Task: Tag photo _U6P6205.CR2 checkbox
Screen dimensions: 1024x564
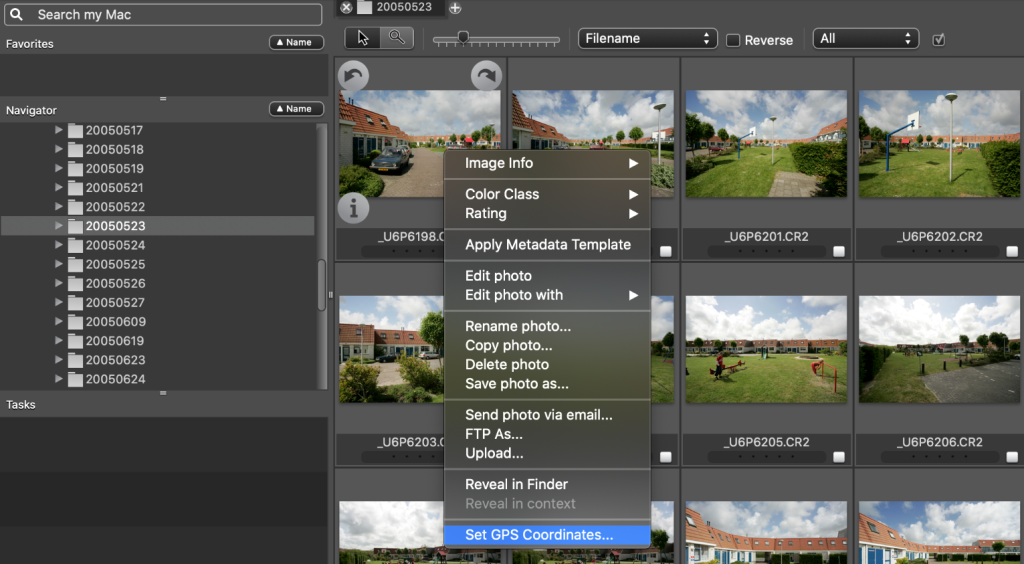Action: point(839,457)
